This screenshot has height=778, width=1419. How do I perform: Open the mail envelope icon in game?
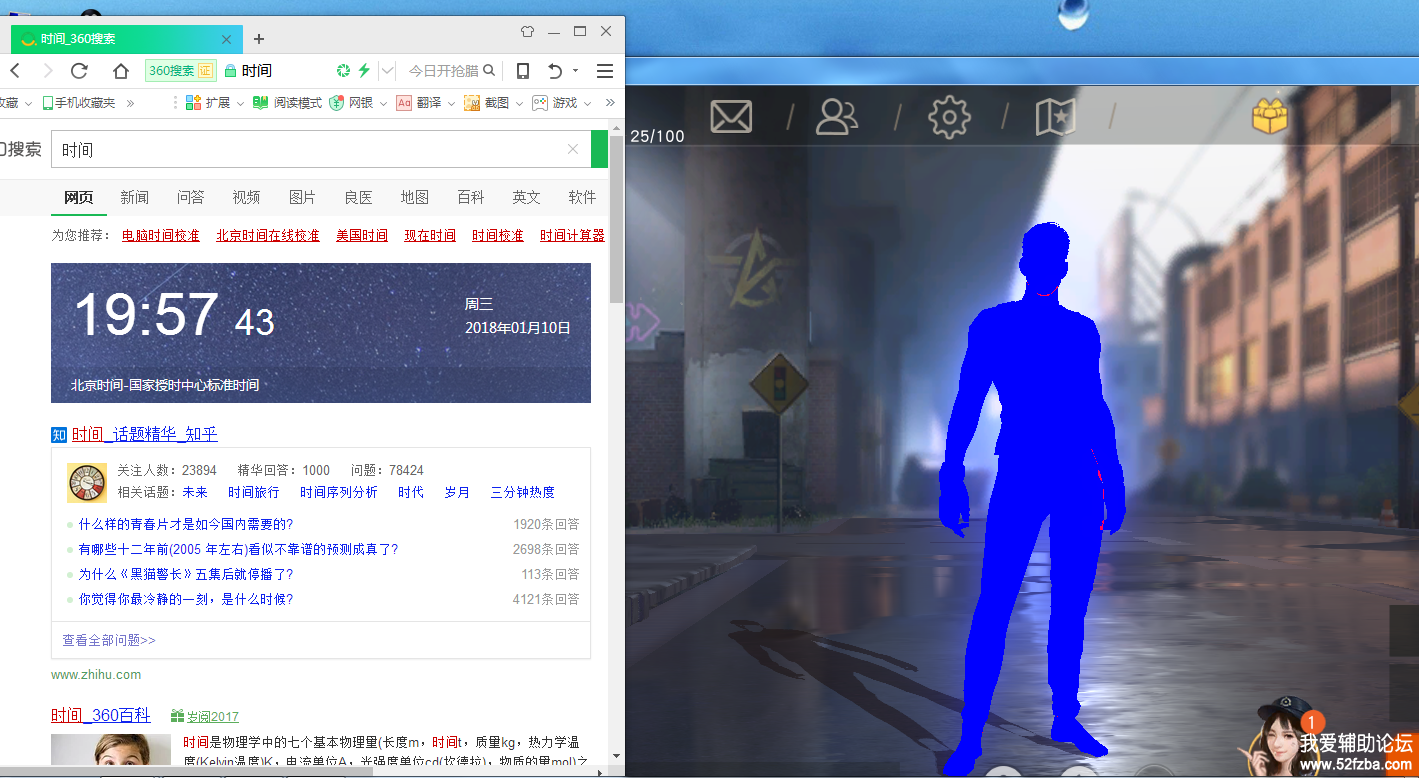731,117
